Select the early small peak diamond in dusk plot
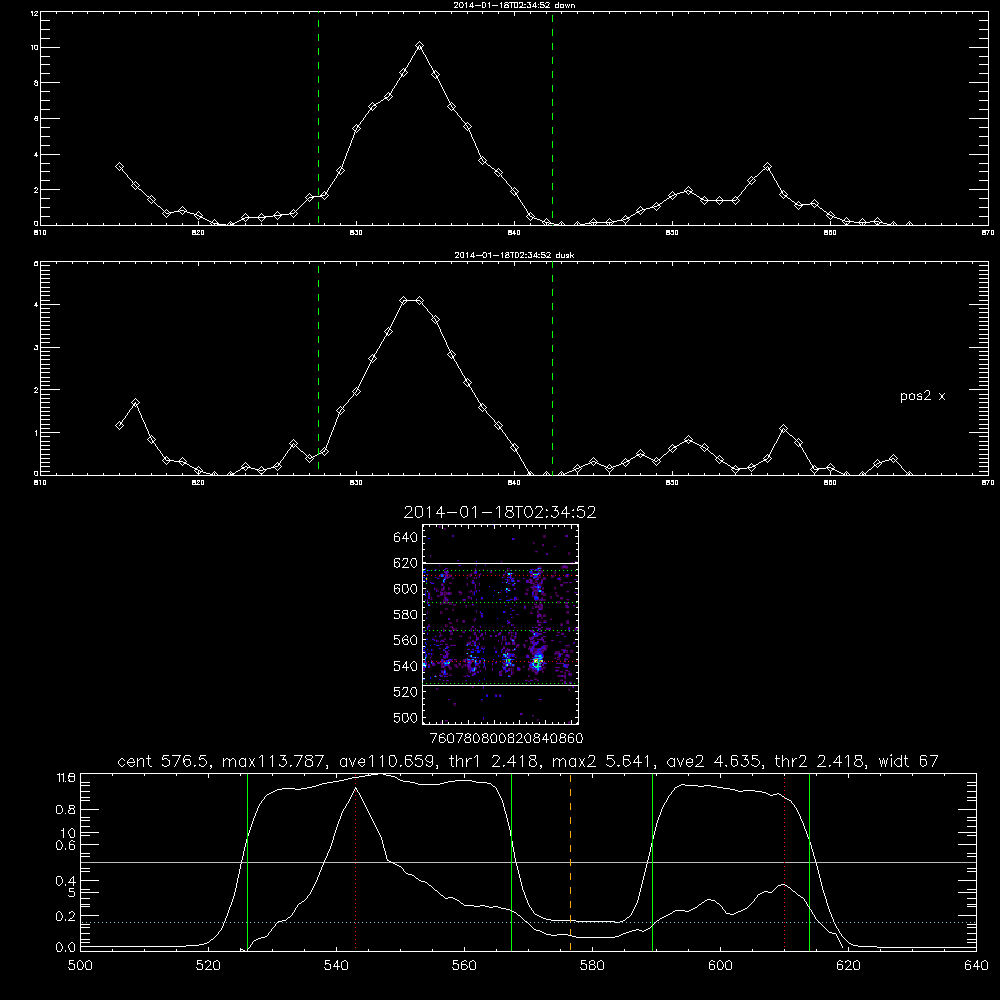Screen dimensions: 1000x1000 135,403
